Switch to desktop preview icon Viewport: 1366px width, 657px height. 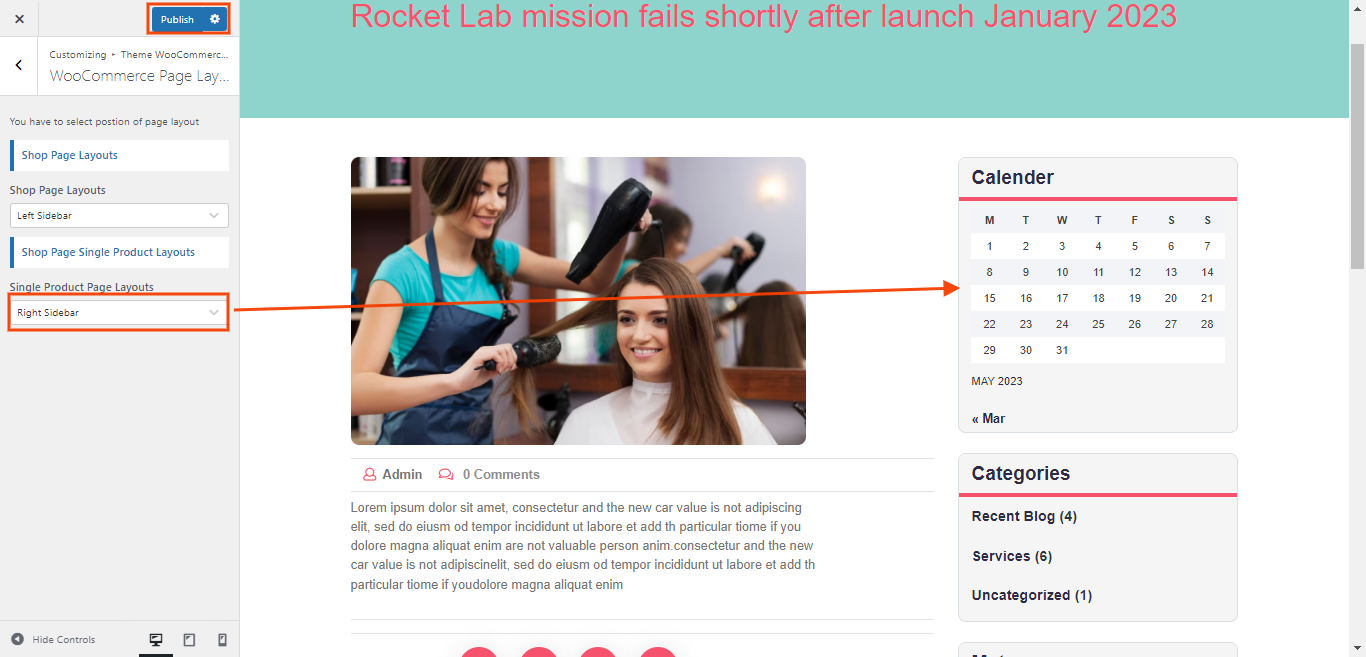156,640
